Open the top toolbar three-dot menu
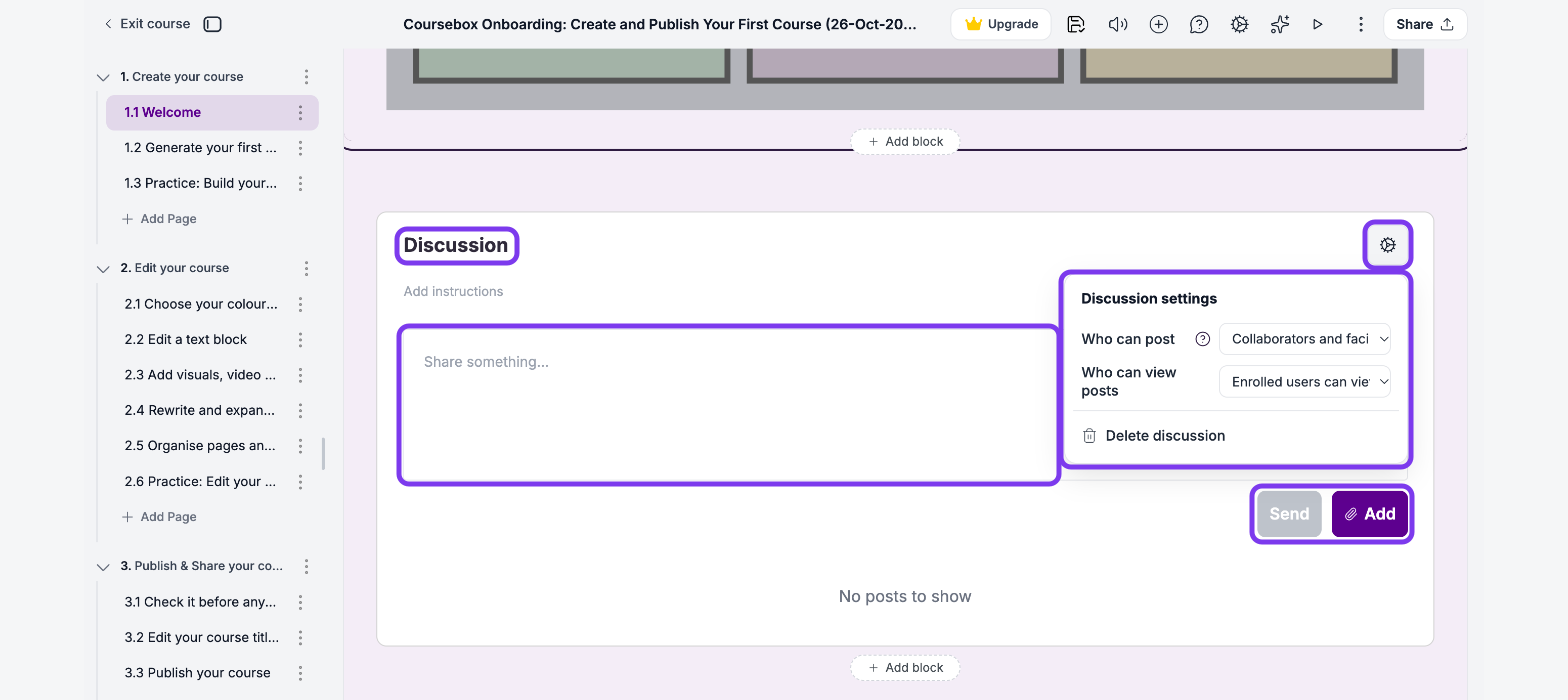 [1360, 24]
